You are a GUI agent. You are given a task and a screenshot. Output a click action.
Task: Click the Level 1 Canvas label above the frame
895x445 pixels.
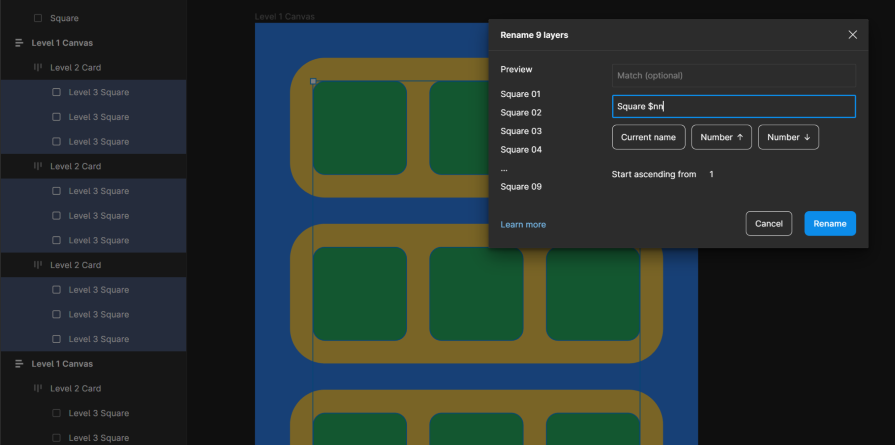tap(287, 17)
